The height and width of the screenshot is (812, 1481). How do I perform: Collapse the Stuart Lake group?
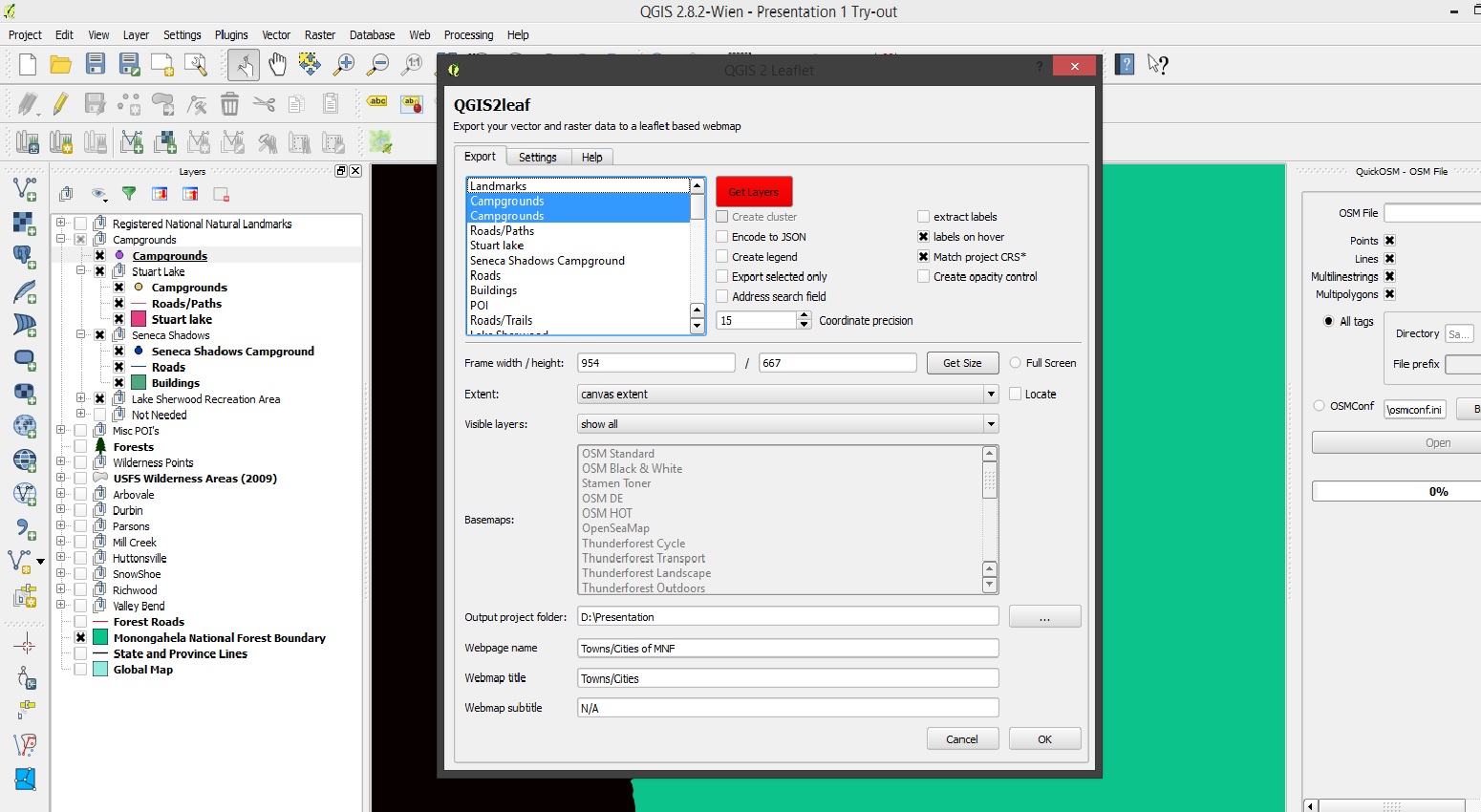point(80,271)
